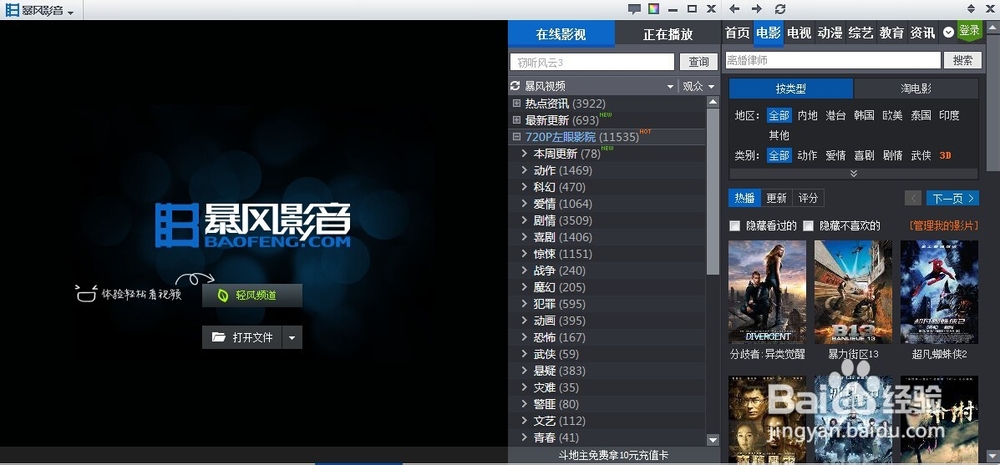Focus the 离婚律师 search field
Screen dimensions: 1000x465
[x=833, y=60]
